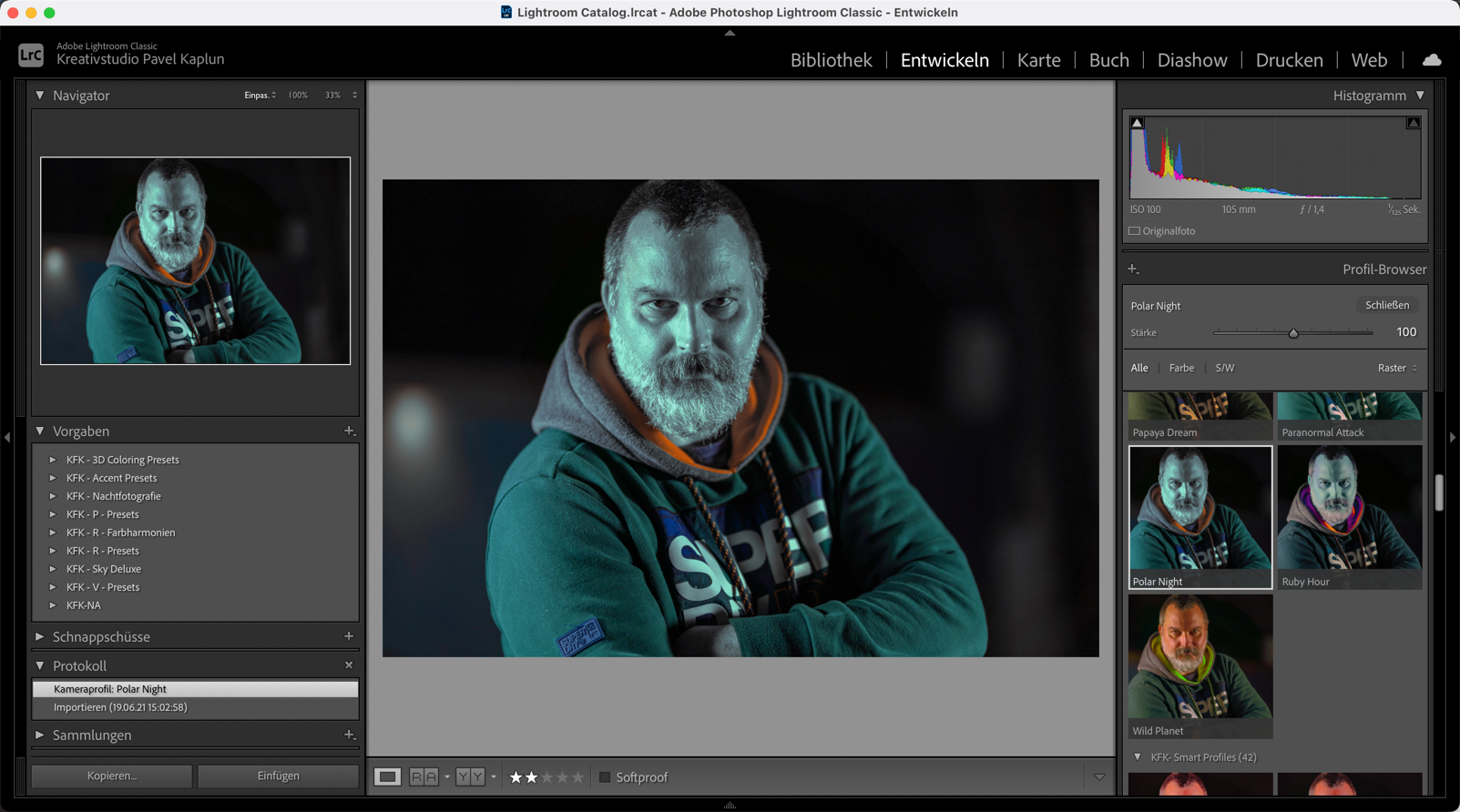Toggle shadow clipping indicator in histogram
This screenshot has height=812, width=1460.
tap(1137, 123)
